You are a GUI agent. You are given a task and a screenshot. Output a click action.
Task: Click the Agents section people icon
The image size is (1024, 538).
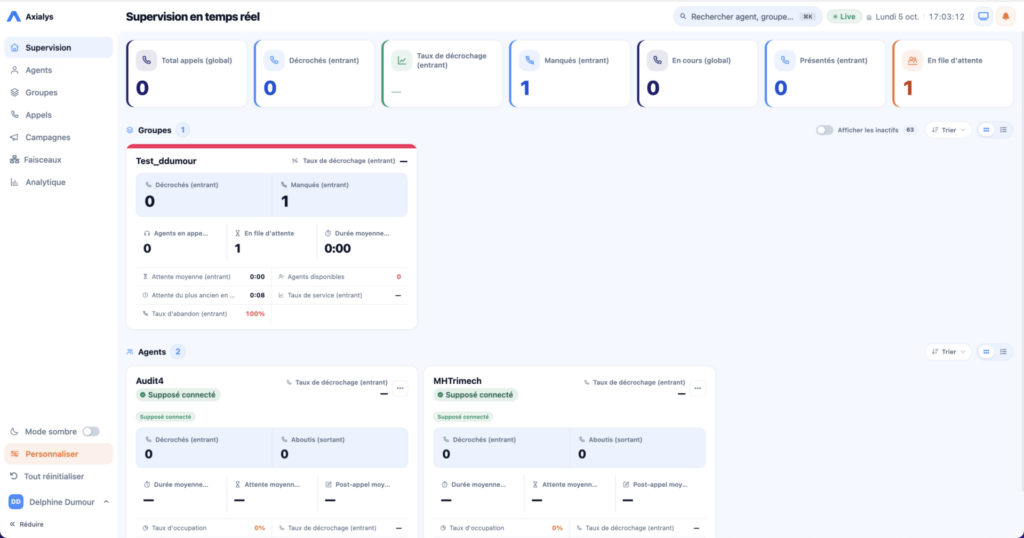coord(130,352)
